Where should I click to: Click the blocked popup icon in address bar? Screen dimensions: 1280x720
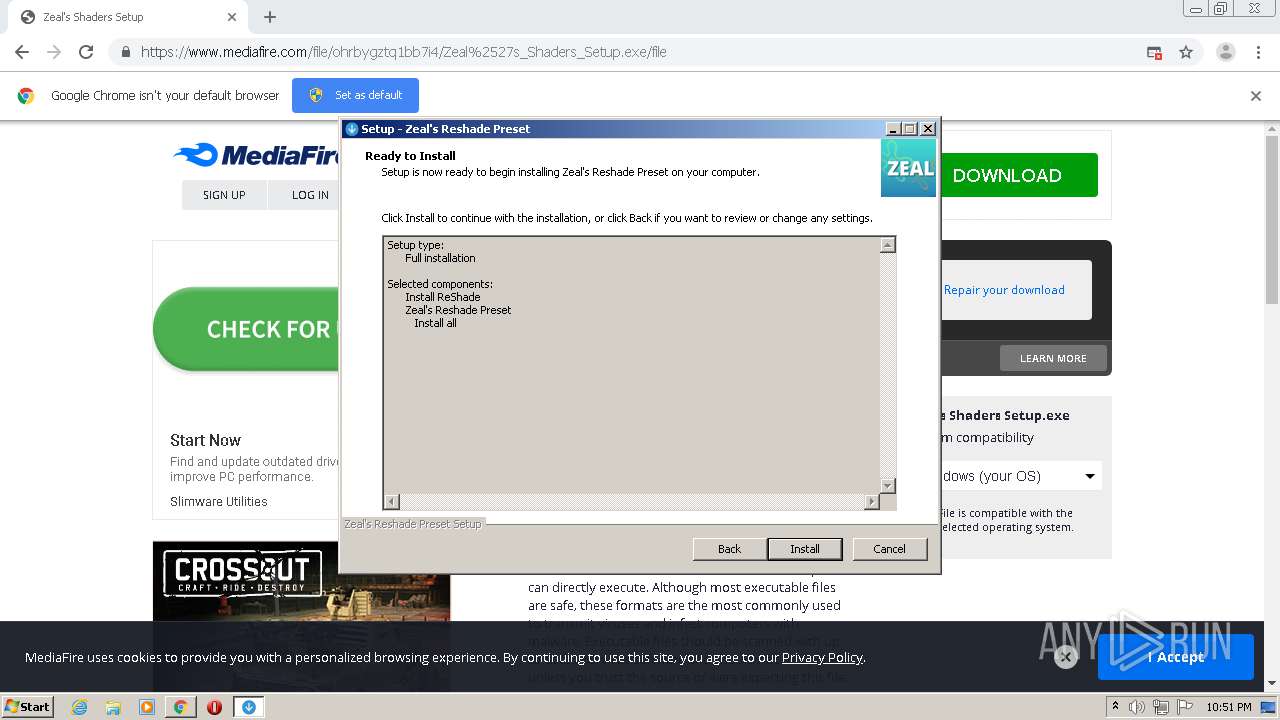1154,52
